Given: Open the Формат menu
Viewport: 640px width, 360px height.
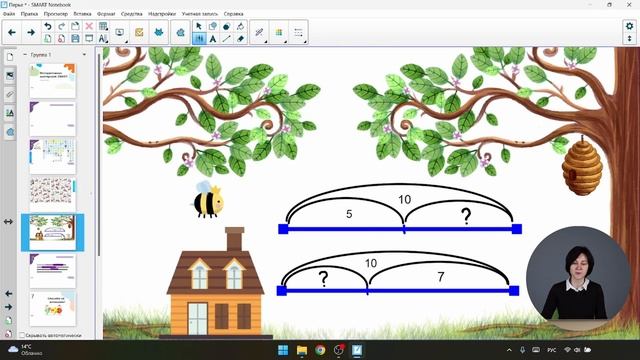Looking at the screenshot, I should (x=106, y=14).
